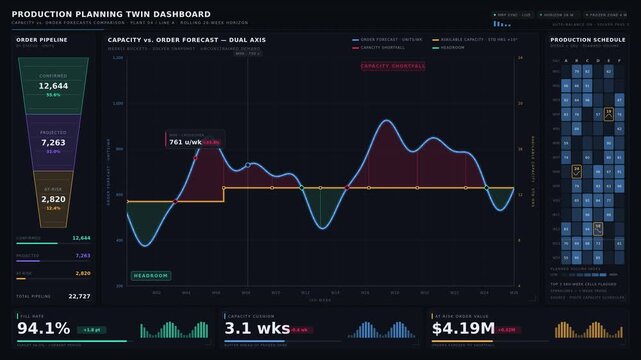Toggle the Capacity Shortfall legend entry

point(379,47)
